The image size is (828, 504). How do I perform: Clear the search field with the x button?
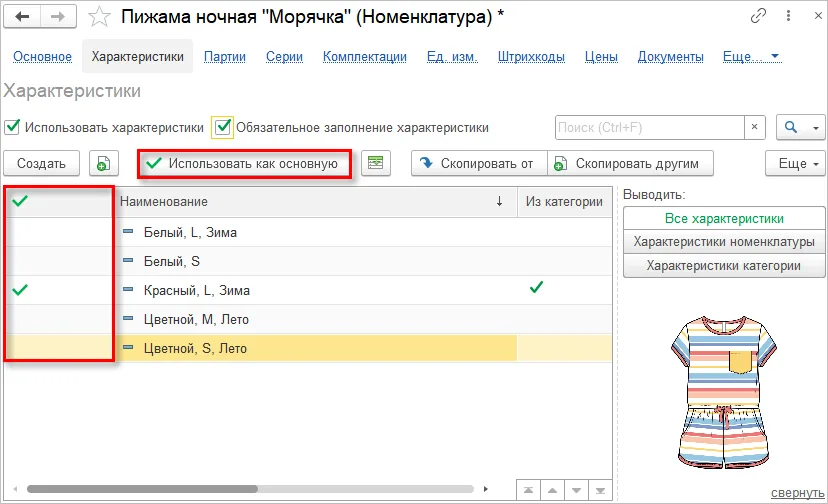755,127
